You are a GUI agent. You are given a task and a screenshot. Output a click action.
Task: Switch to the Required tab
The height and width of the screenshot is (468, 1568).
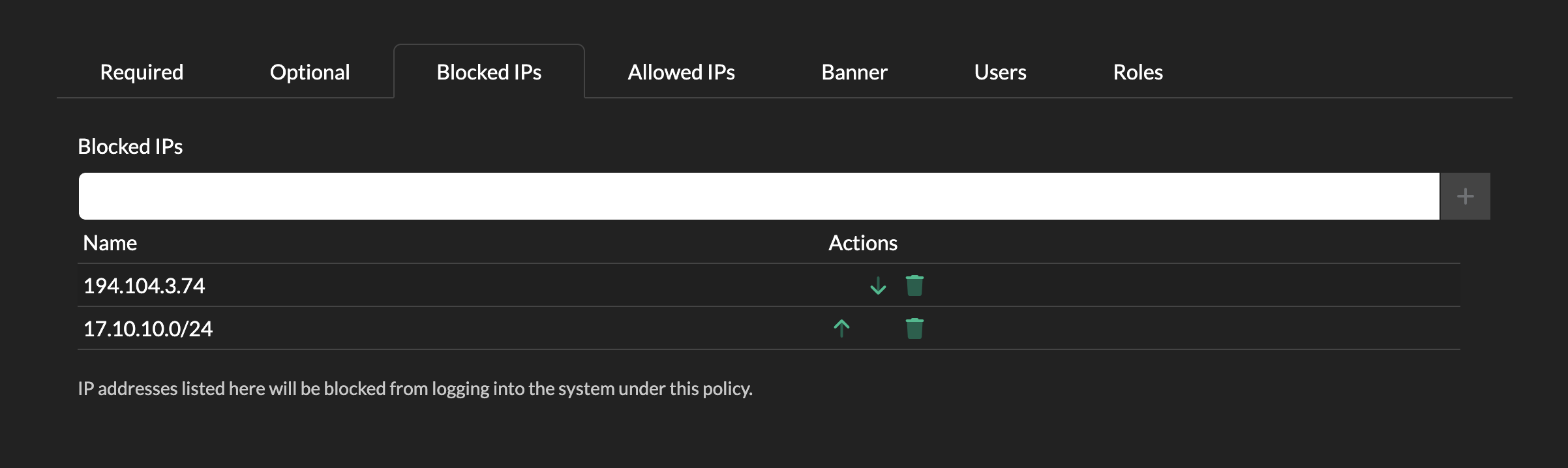[x=142, y=72]
